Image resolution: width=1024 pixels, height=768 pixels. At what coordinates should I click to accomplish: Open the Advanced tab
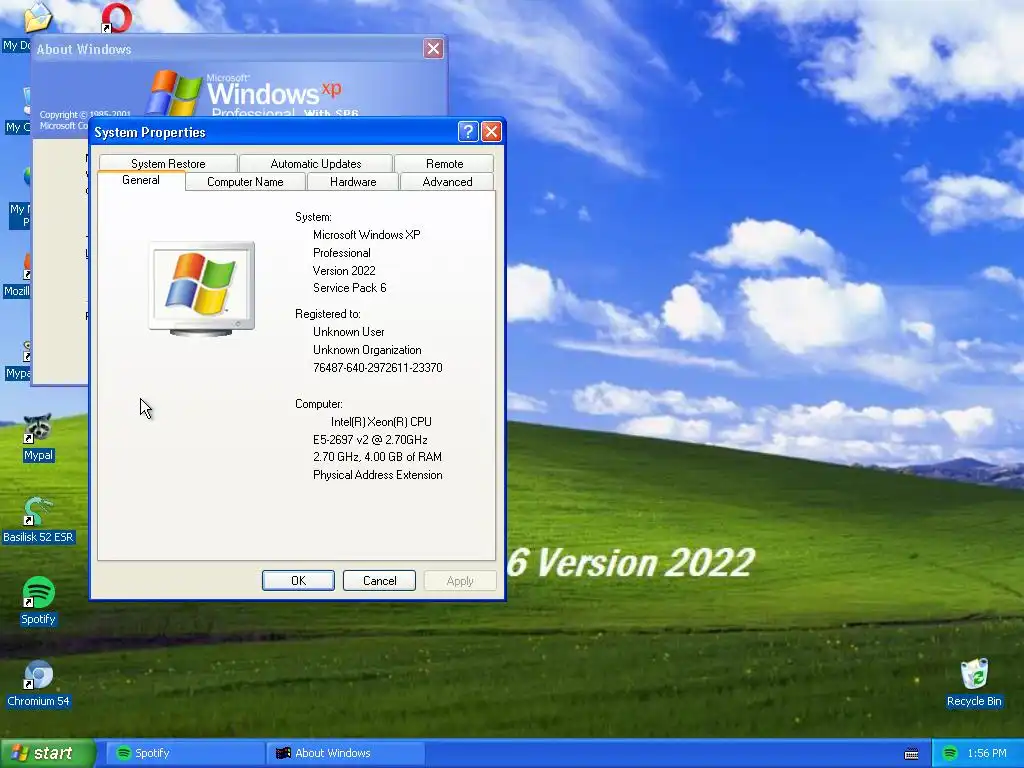click(447, 182)
